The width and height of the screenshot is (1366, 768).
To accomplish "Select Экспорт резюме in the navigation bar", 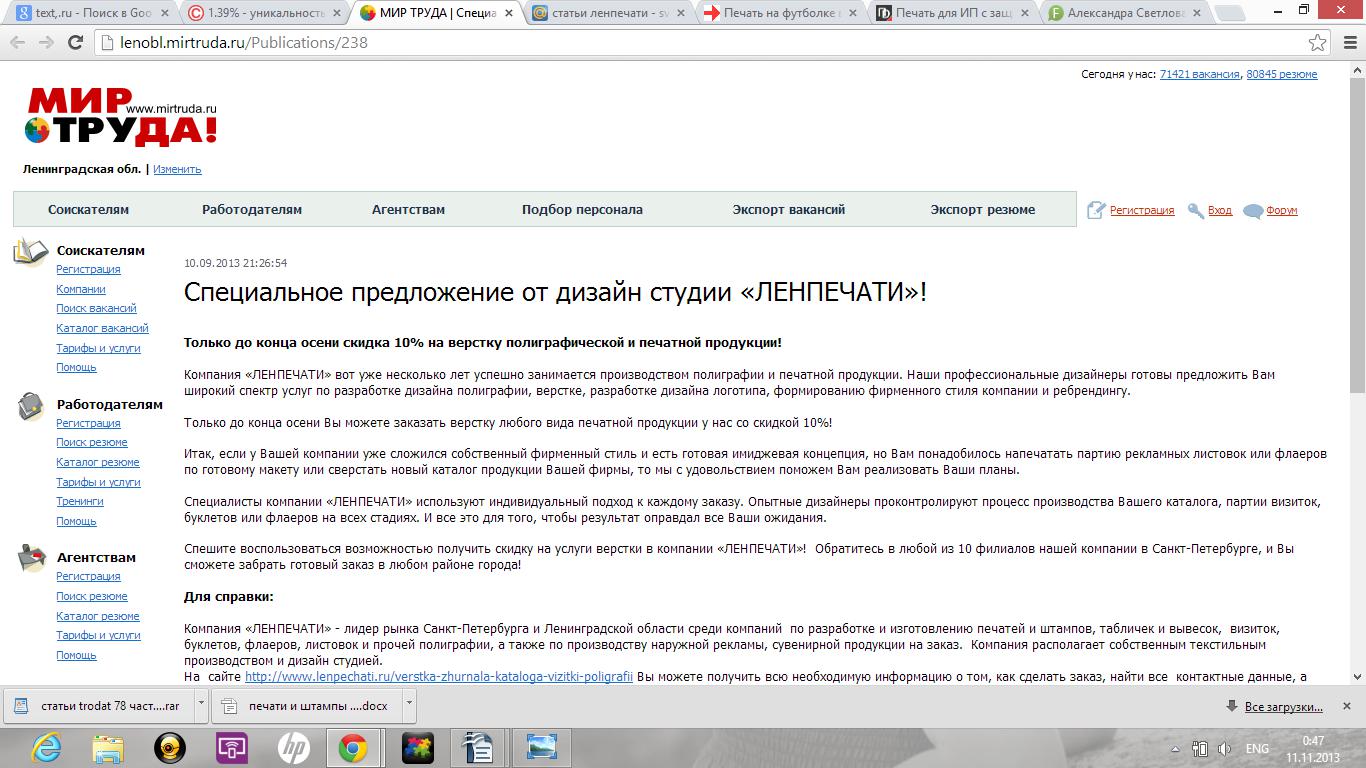I will (x=983, y=210).
